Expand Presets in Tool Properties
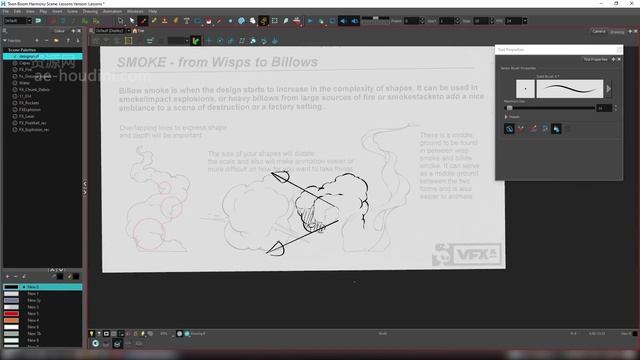The width and height of the screenshot is (640, 360). click(x=506, y=117)
